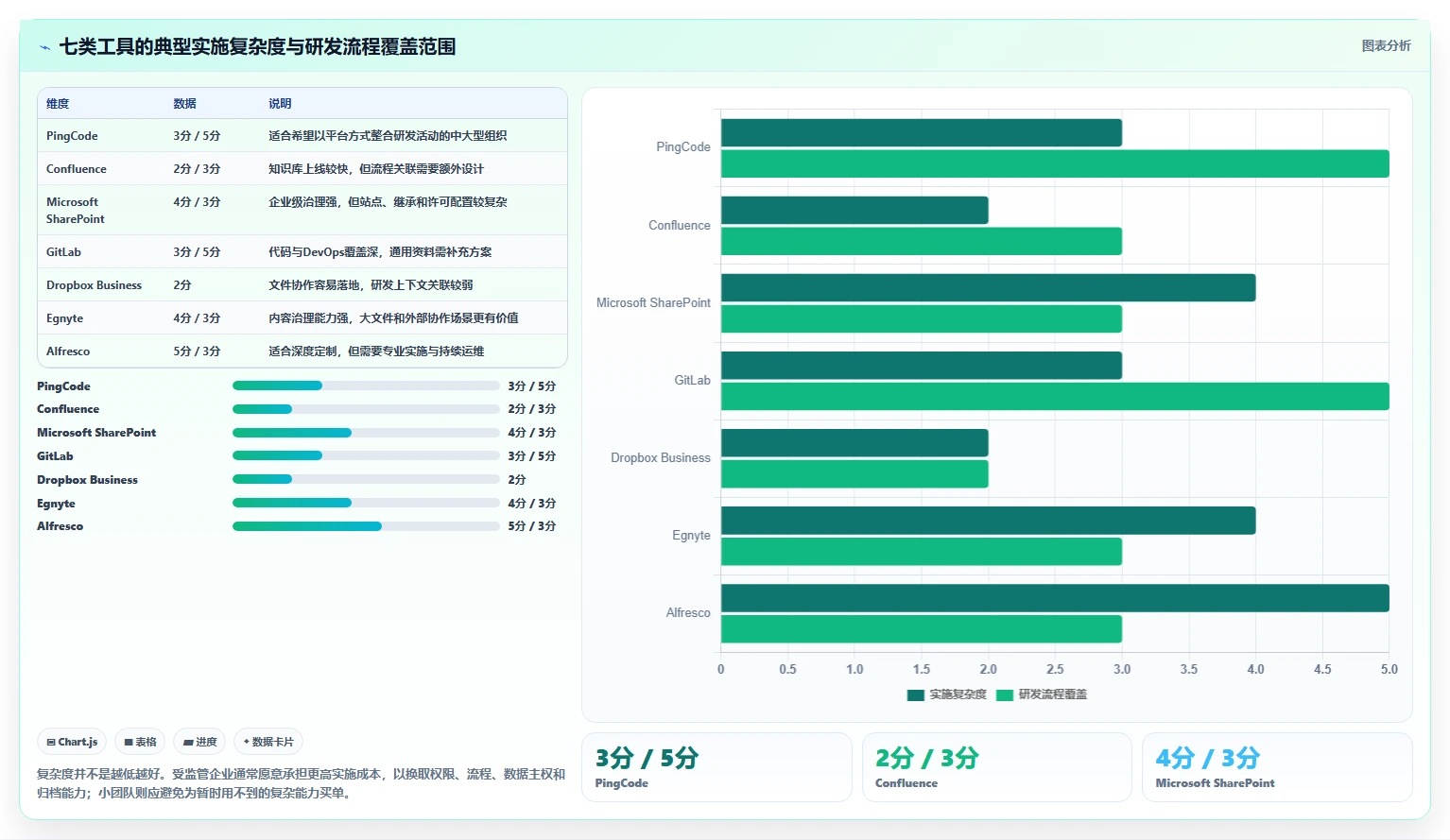Select the Dropbox Business table row name
The width and height of the screenshot is (1450, 840).
(x=94, y=285)
